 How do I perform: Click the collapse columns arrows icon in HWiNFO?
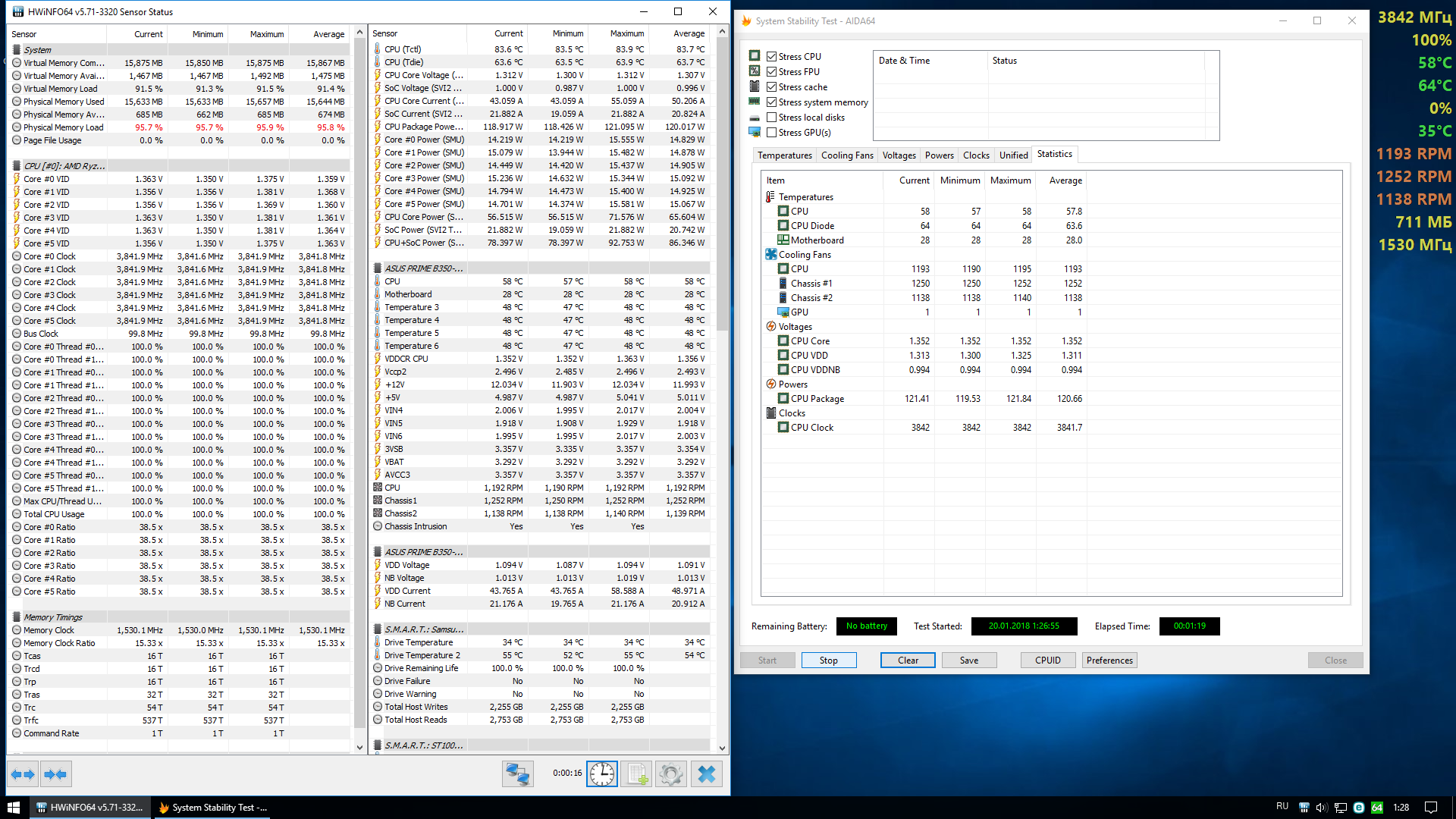point(56,774)
